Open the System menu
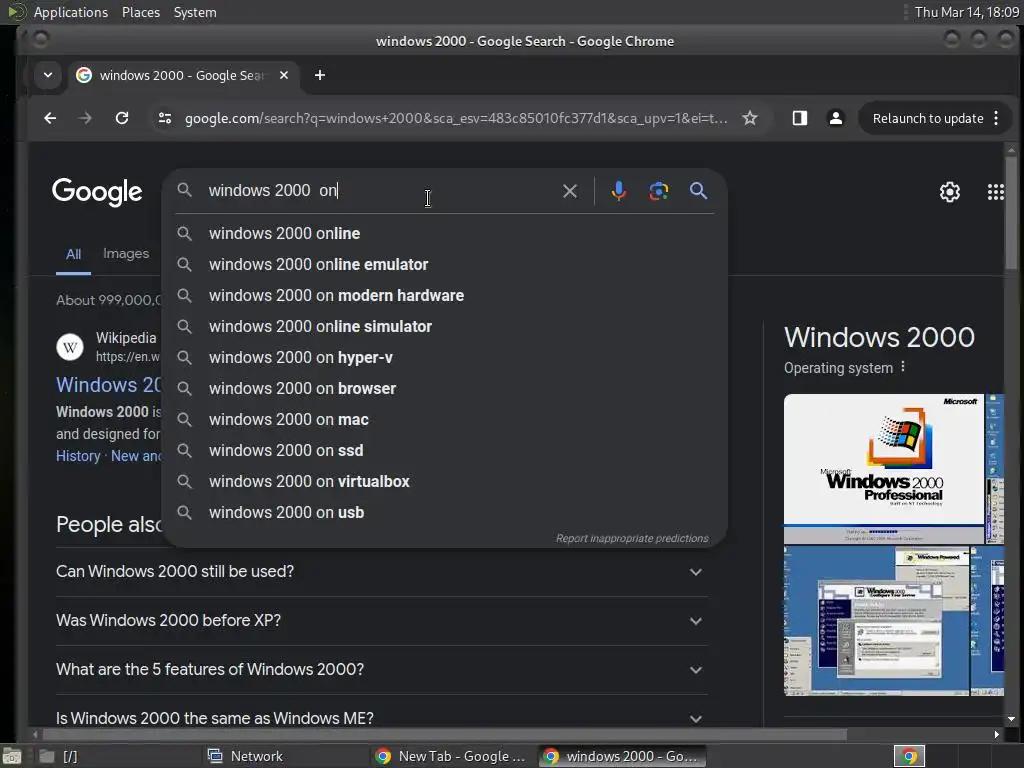Image resolution: width=1024 pixels, height=768 pixels. (195, 12)
